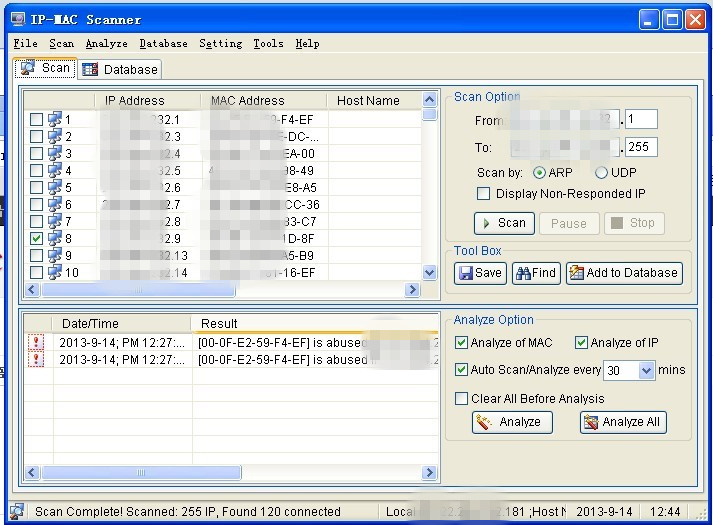Click the Date/Time column header
The width and height of the screenshot is (713, 525).
[x=121, y=324]
